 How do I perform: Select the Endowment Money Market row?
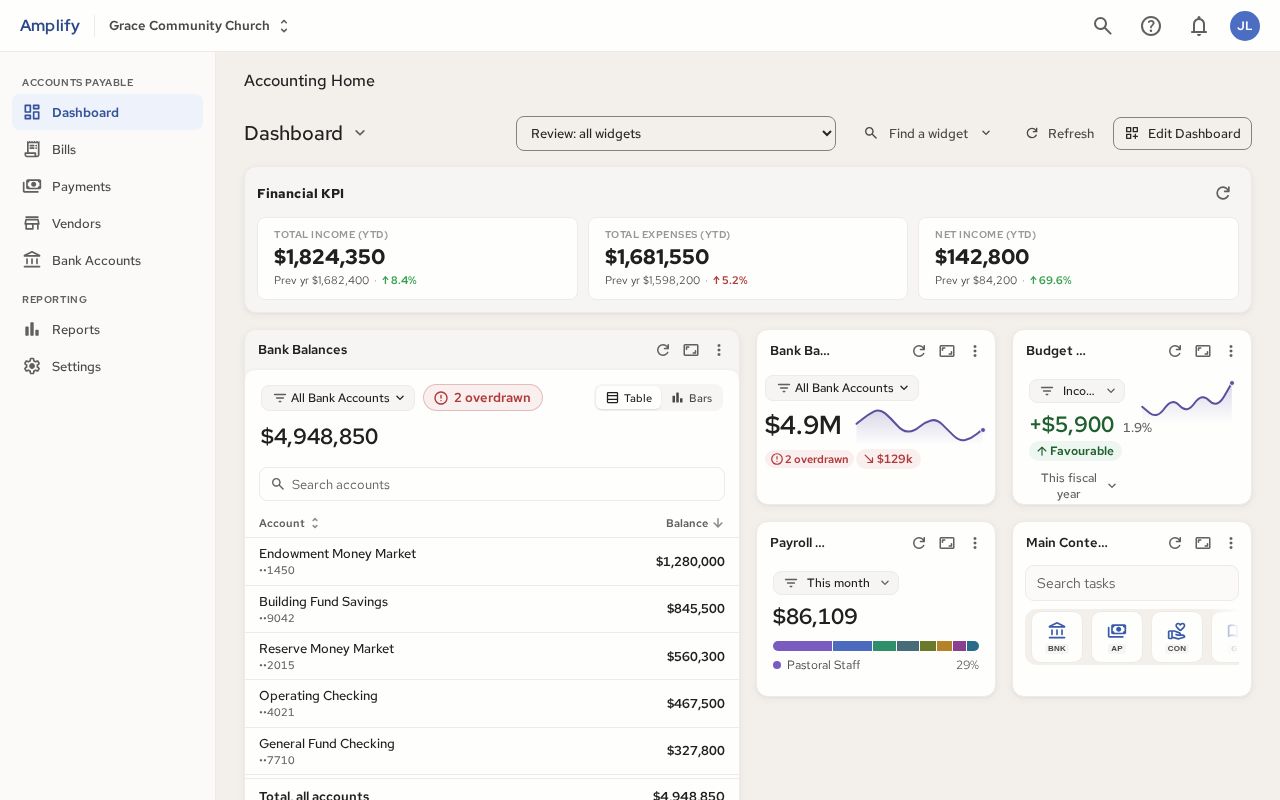coord(492,561)
